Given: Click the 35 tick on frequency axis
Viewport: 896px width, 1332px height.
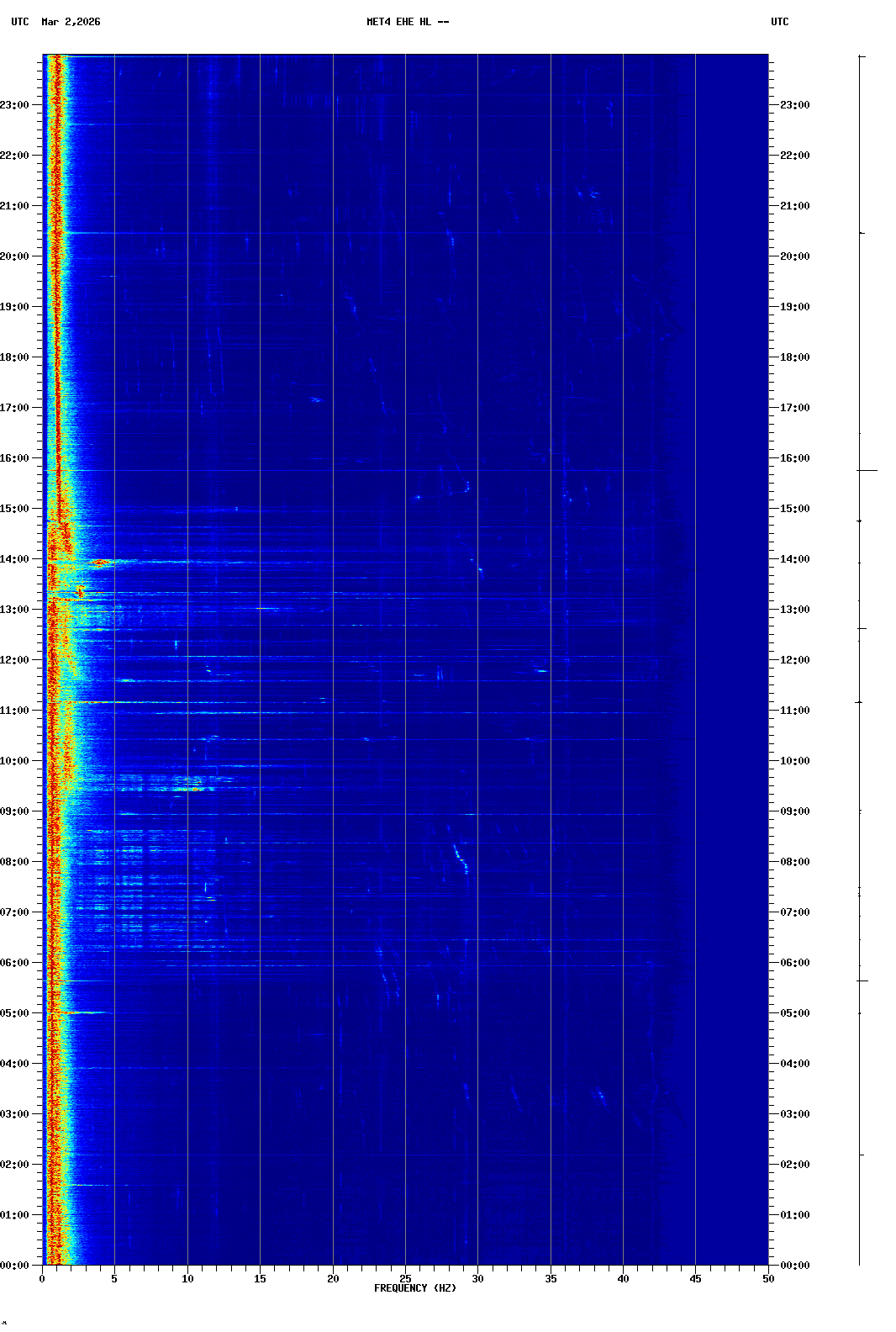Looking at the screenshot, I should tap(551, 1278).
